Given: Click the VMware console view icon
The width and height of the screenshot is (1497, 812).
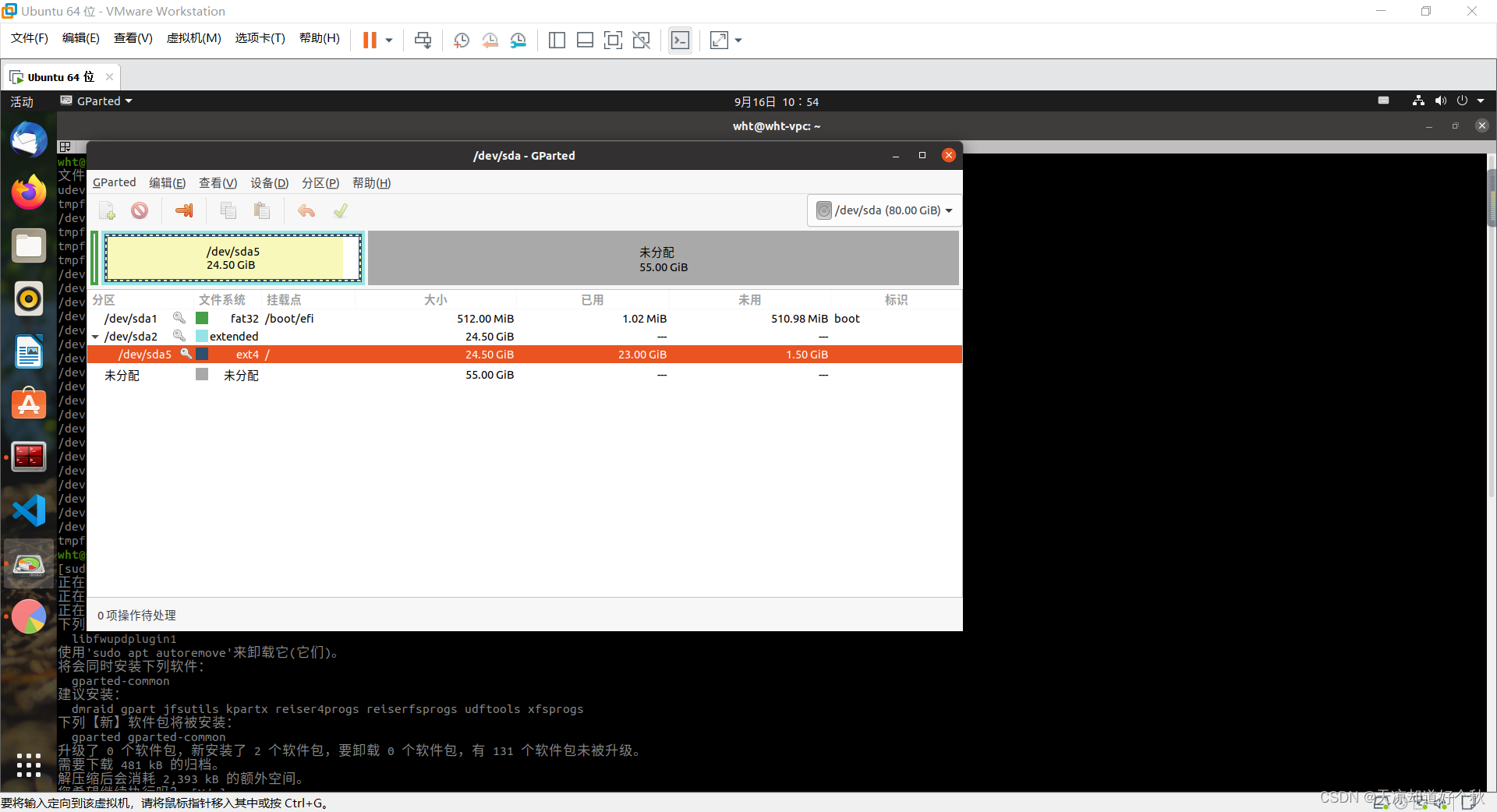Looking at the screenshot, I should [680, 40].
